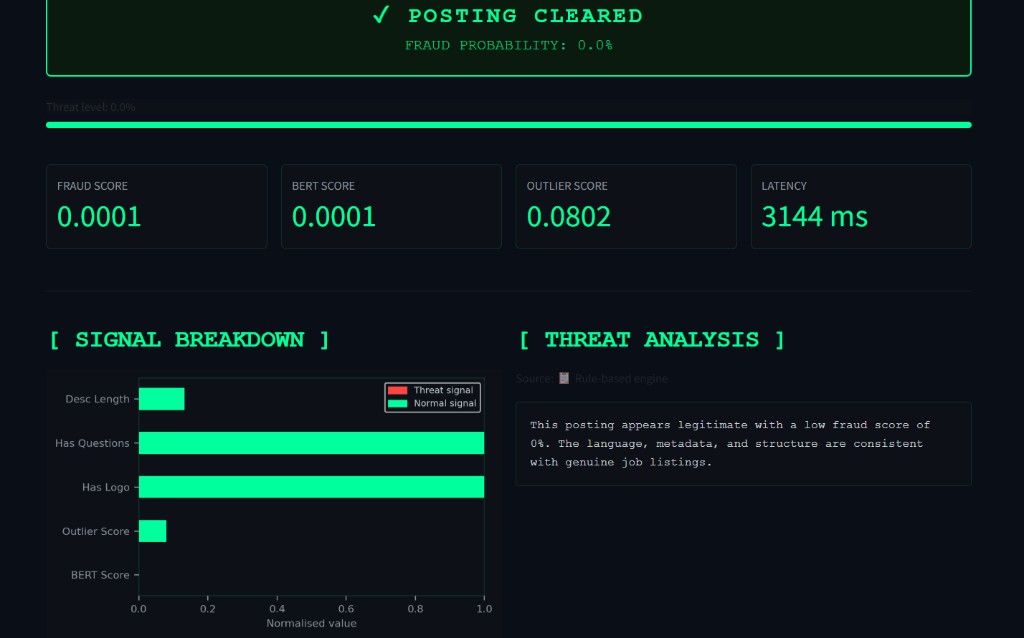Click the green Normal signal legend swatch
This screenshot has width=1024, height=638.
tap(398, 404)
